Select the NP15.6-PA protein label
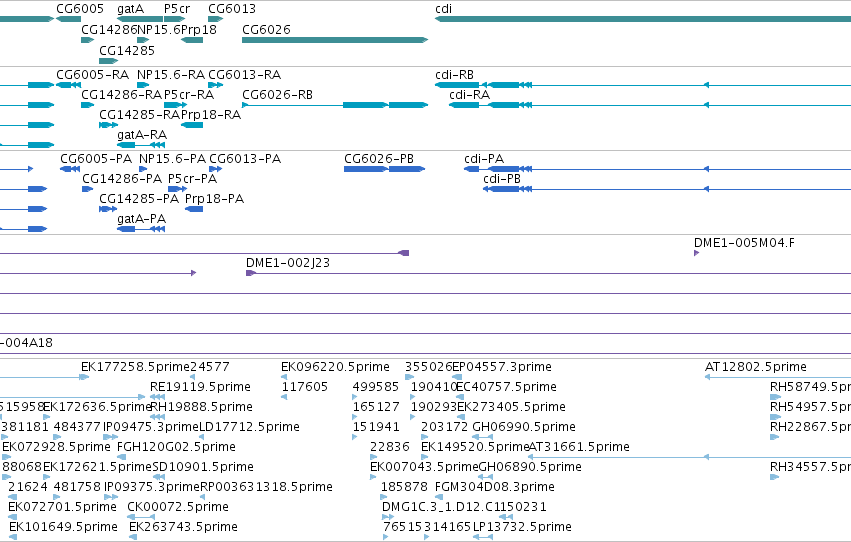Image resolution: width=851 pixels, height=542 pixels. pyautogui.click(x=173, y=159)
